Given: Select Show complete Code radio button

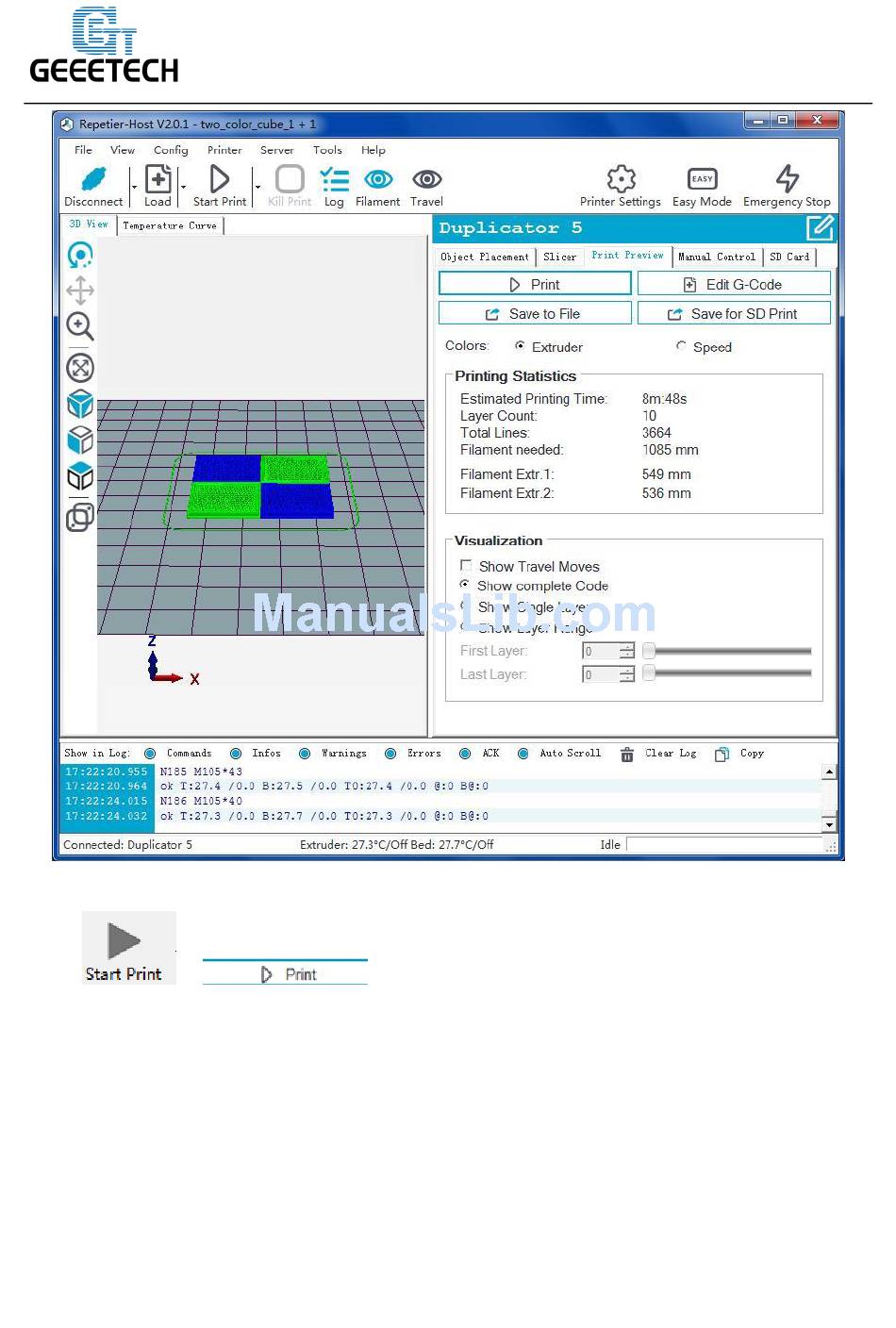Looking at the screenshot, I should coord(465,585).
